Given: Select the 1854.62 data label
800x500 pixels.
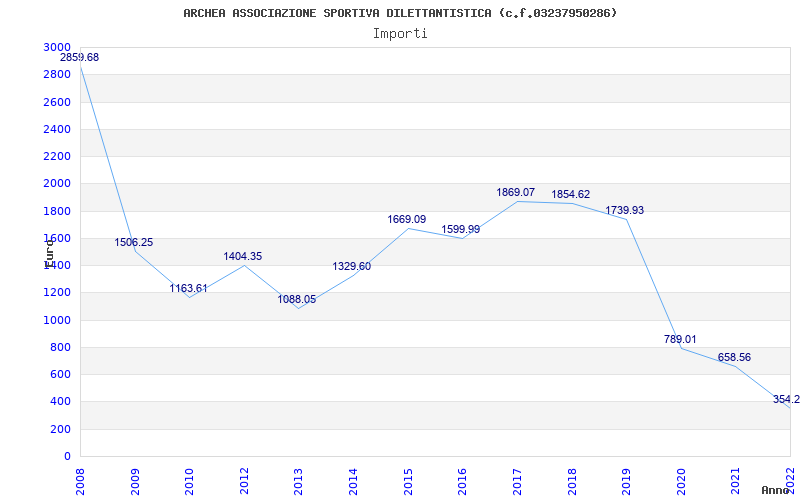Looking at the screenshot, I should (570, 195).
